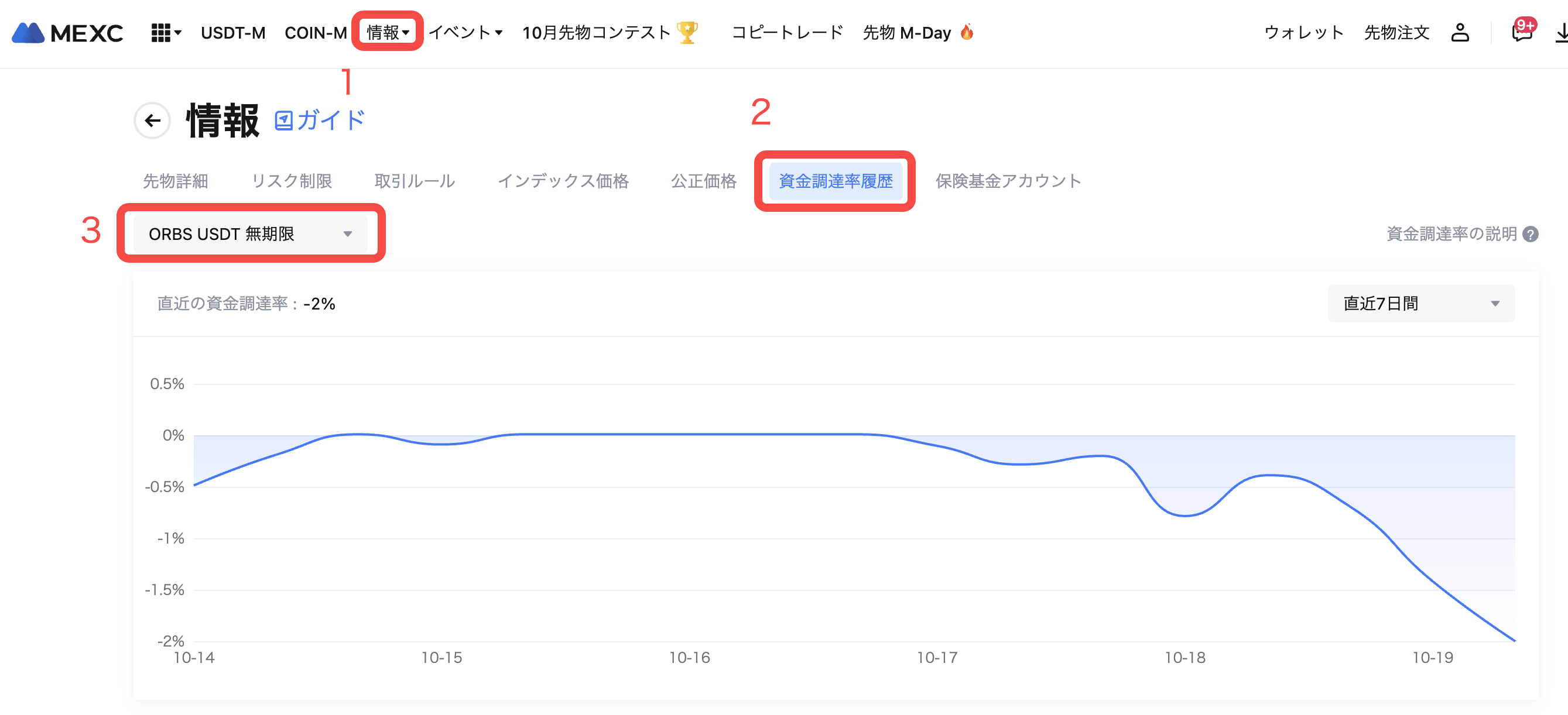Switch to the 資金調達率履歴 tab
Viewport: 1568px width, 715px height.
pyautogui.click(x=835, y=181)
